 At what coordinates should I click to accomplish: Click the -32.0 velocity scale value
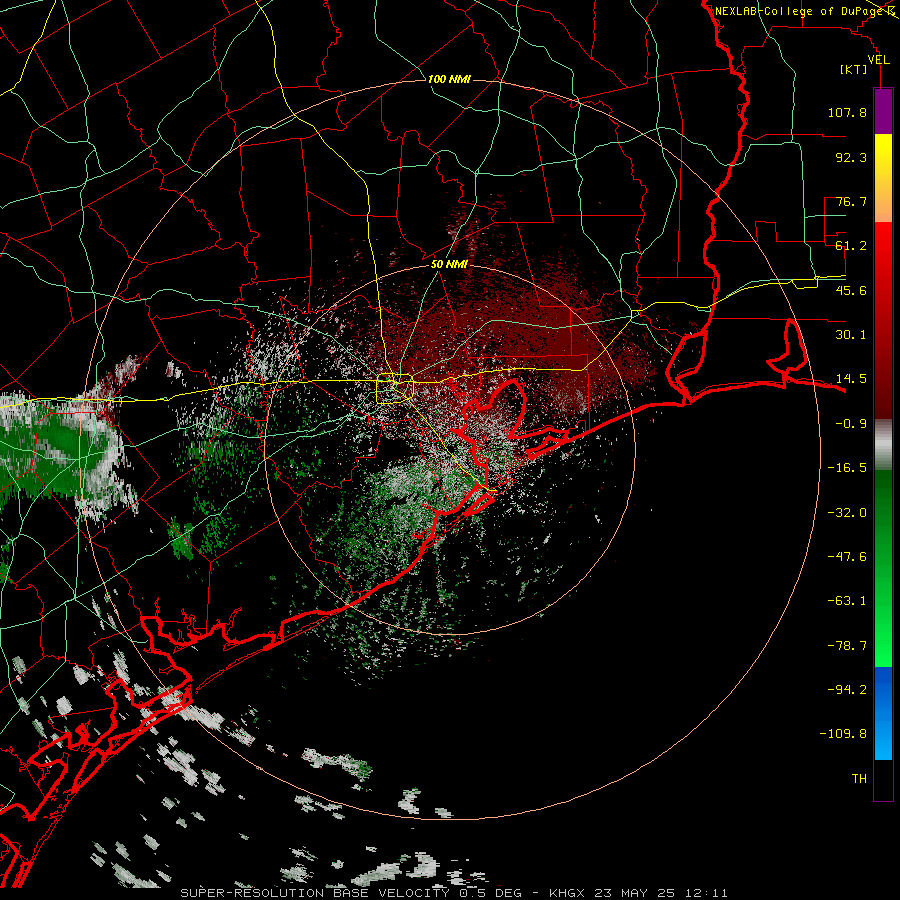pyautogui.click(x=847, y=513)
